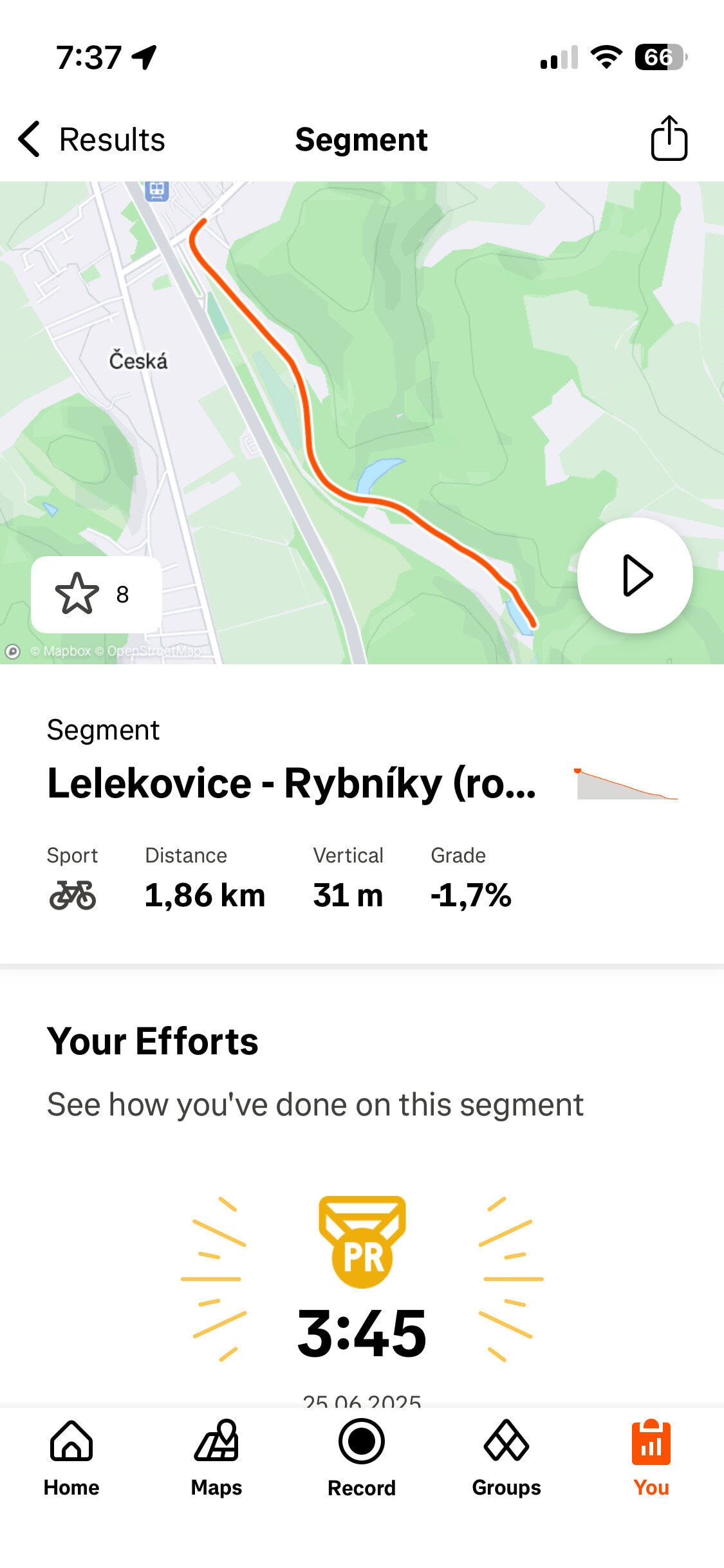Open the elevation profile thumbnail
Viewport: 724px width, 1568px height.
(x=626, y=784)
